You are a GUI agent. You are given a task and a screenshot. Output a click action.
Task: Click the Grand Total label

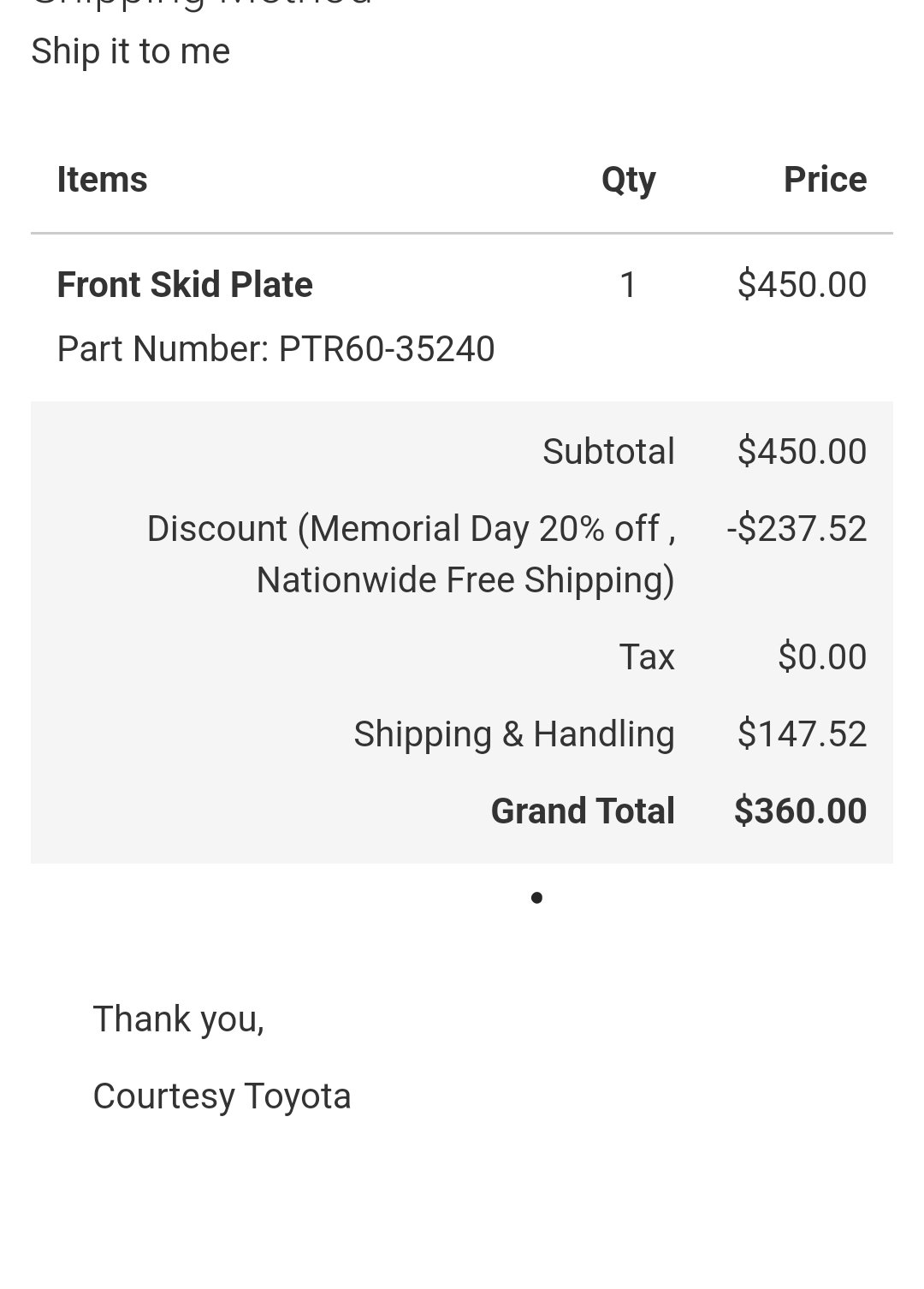583,811
